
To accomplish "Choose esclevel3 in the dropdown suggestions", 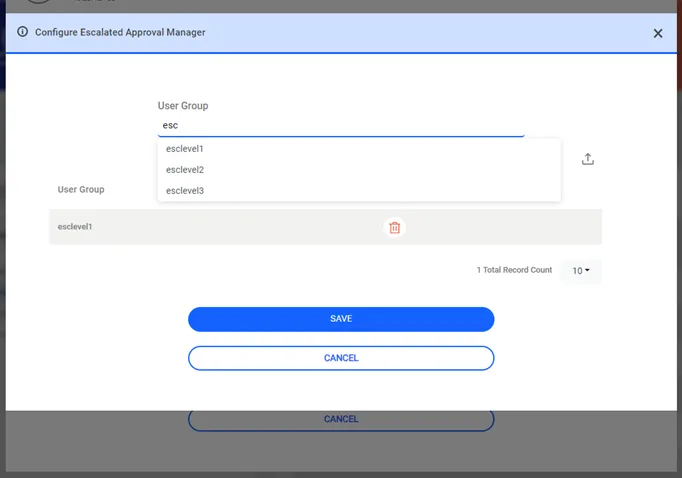I will [359, 191].
